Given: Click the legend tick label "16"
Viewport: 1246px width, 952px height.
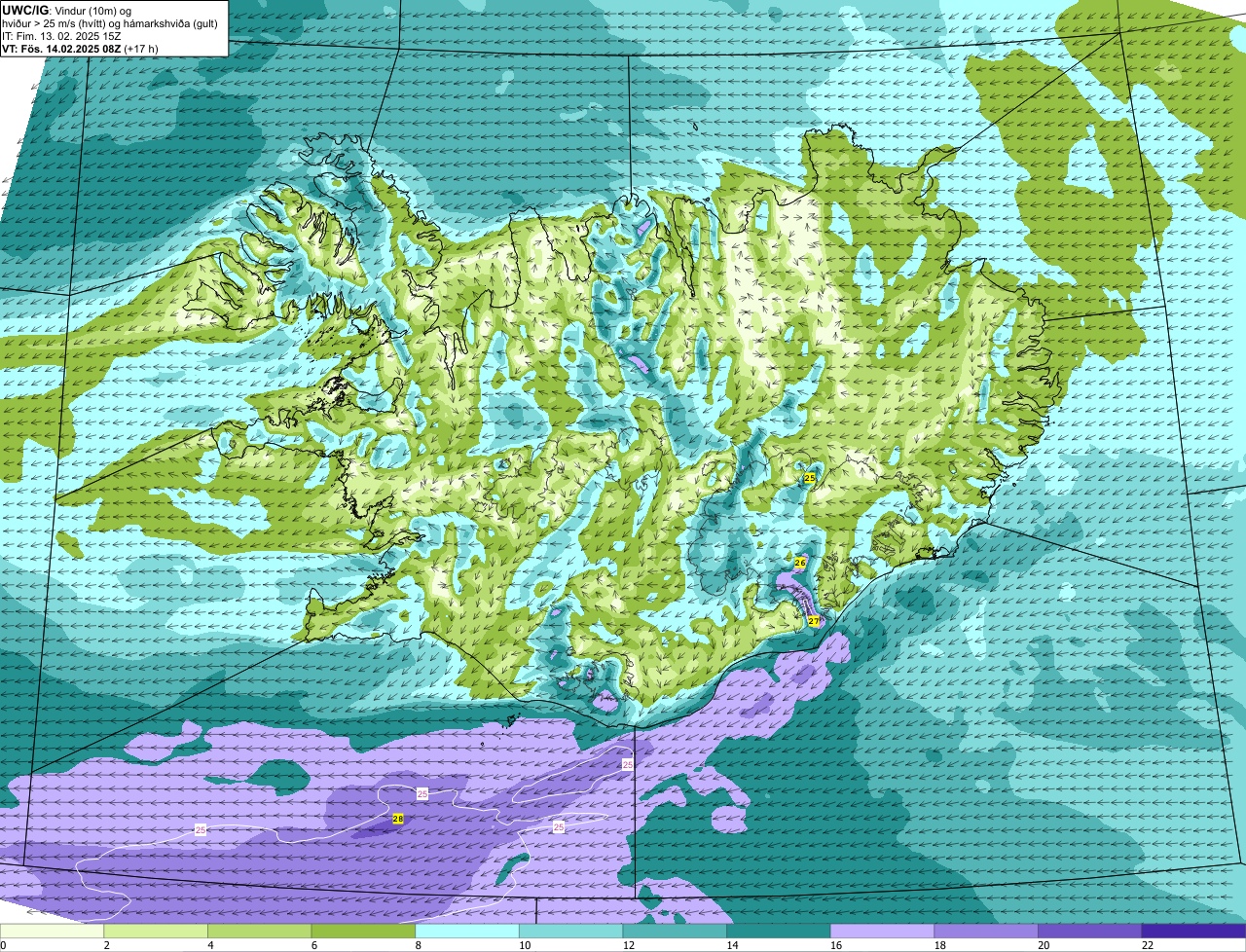Looking at the screenshot, I should point(835,945).
